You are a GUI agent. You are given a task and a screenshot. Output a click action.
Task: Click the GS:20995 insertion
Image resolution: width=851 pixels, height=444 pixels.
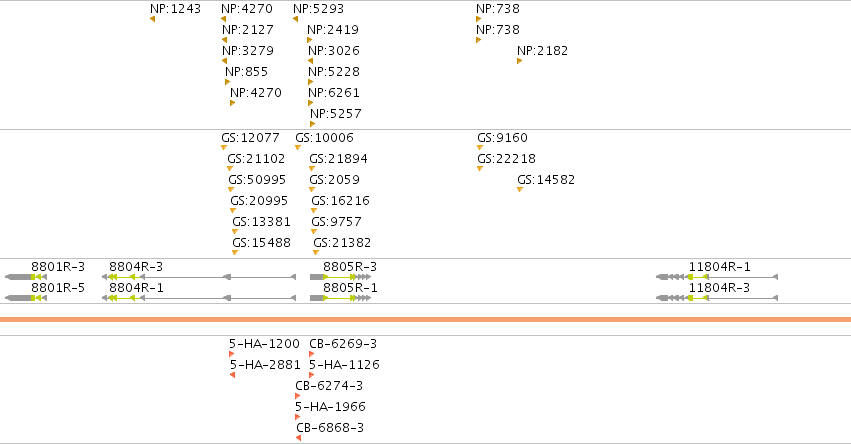[233, 211]
